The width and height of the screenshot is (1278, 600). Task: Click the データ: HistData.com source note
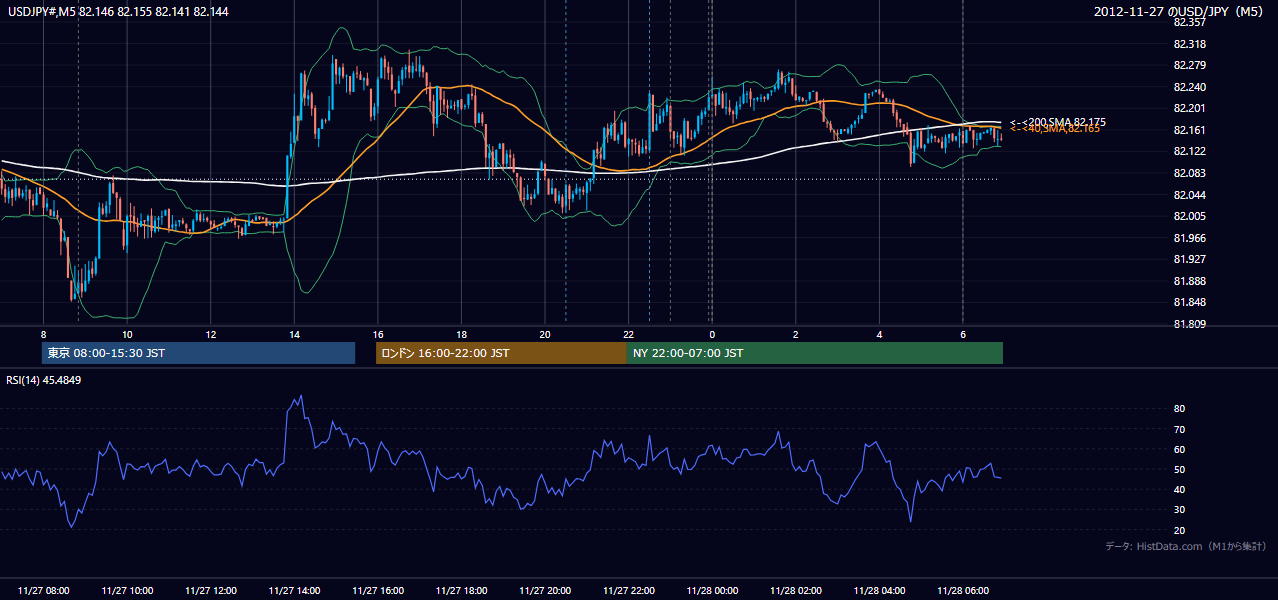[1186, 547]
